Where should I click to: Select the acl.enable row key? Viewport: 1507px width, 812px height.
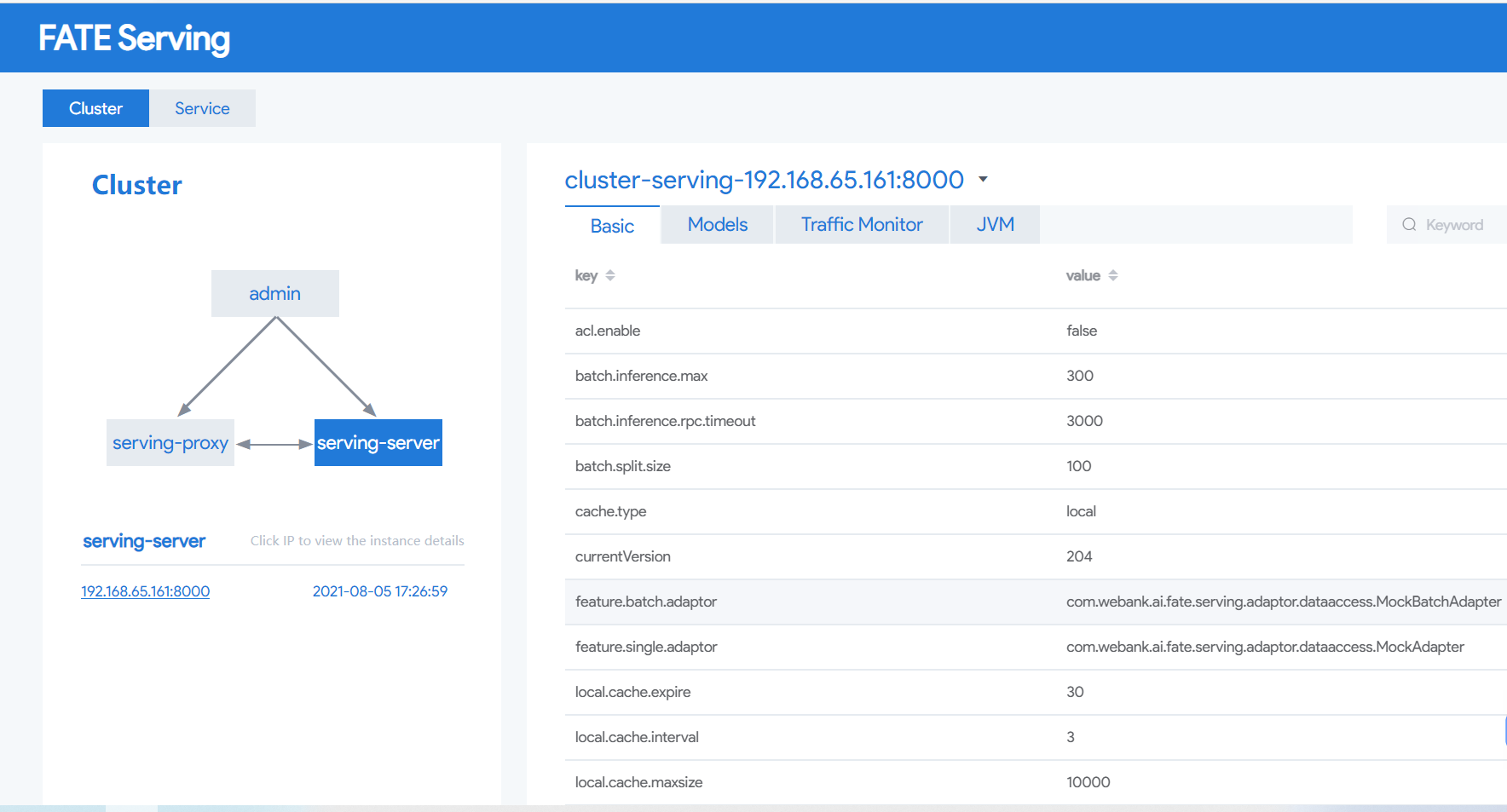608,331
